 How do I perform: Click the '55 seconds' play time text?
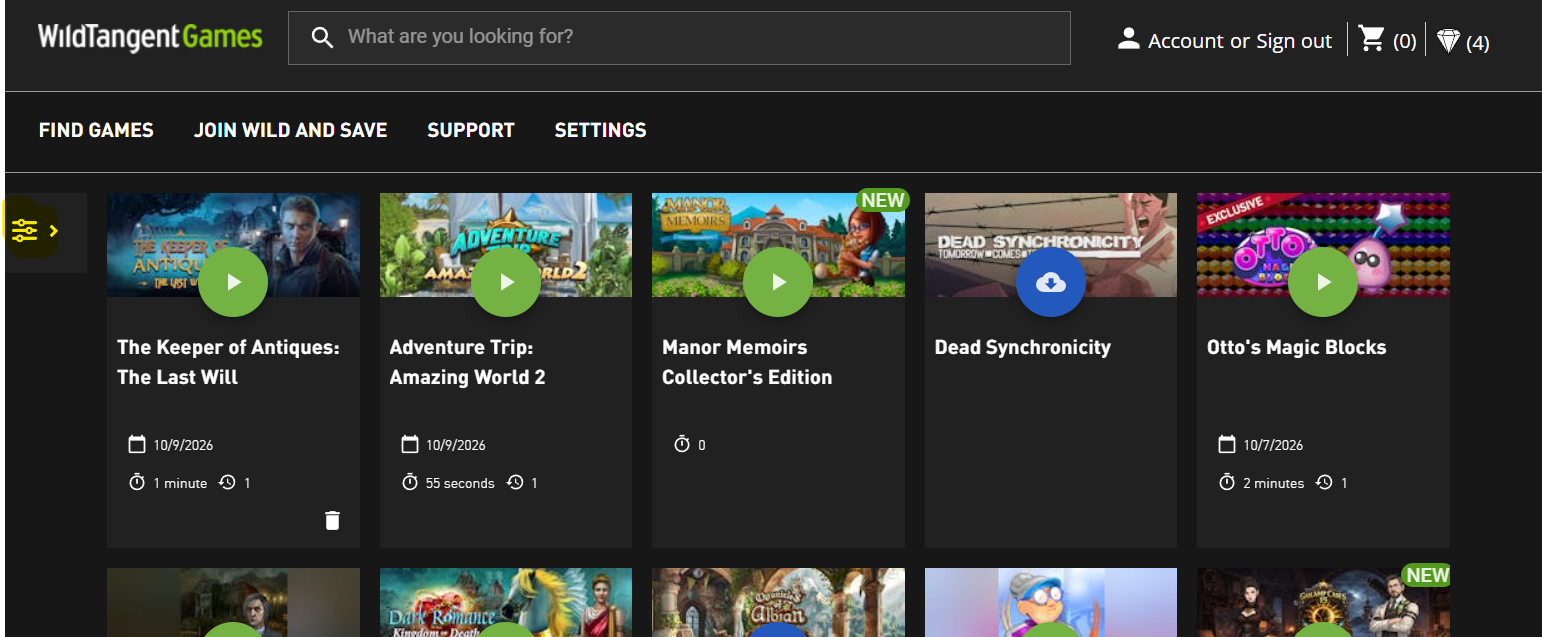point(460,483)
